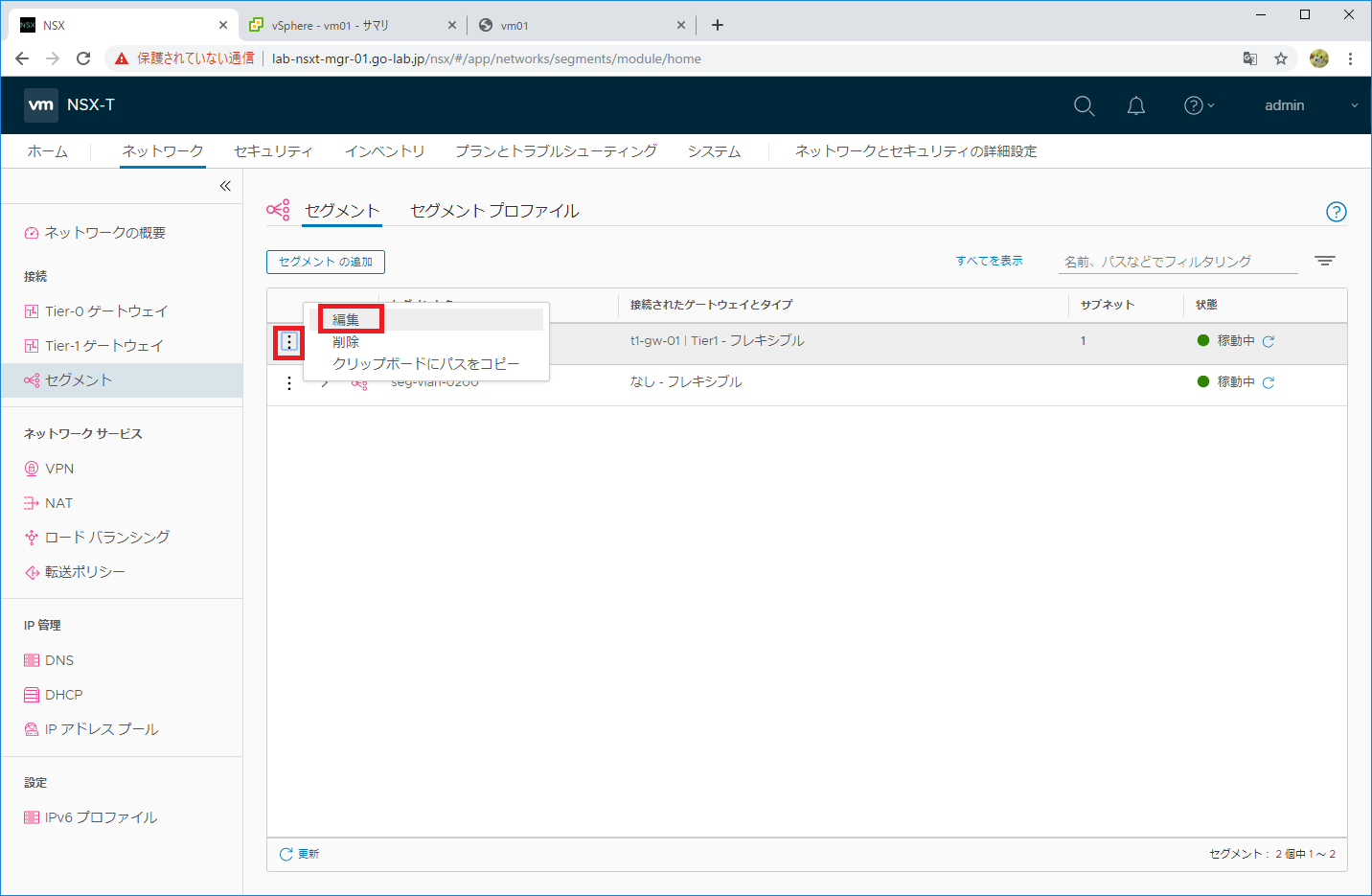
Task: Open the actions menu dots for the seg-vlan-0200 row
Action: coord(289,383)
